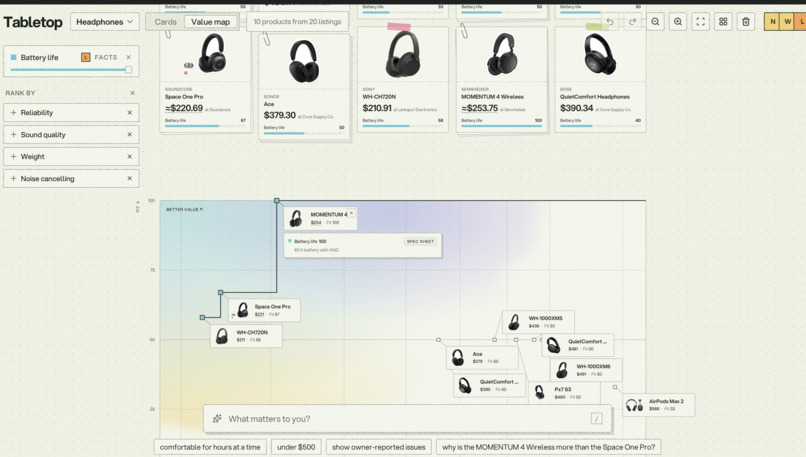The width and height of the screenshot is (806, 457).
Task: Click the '$210.91' WH-CH720N price
Action: (x=377, y=108)
